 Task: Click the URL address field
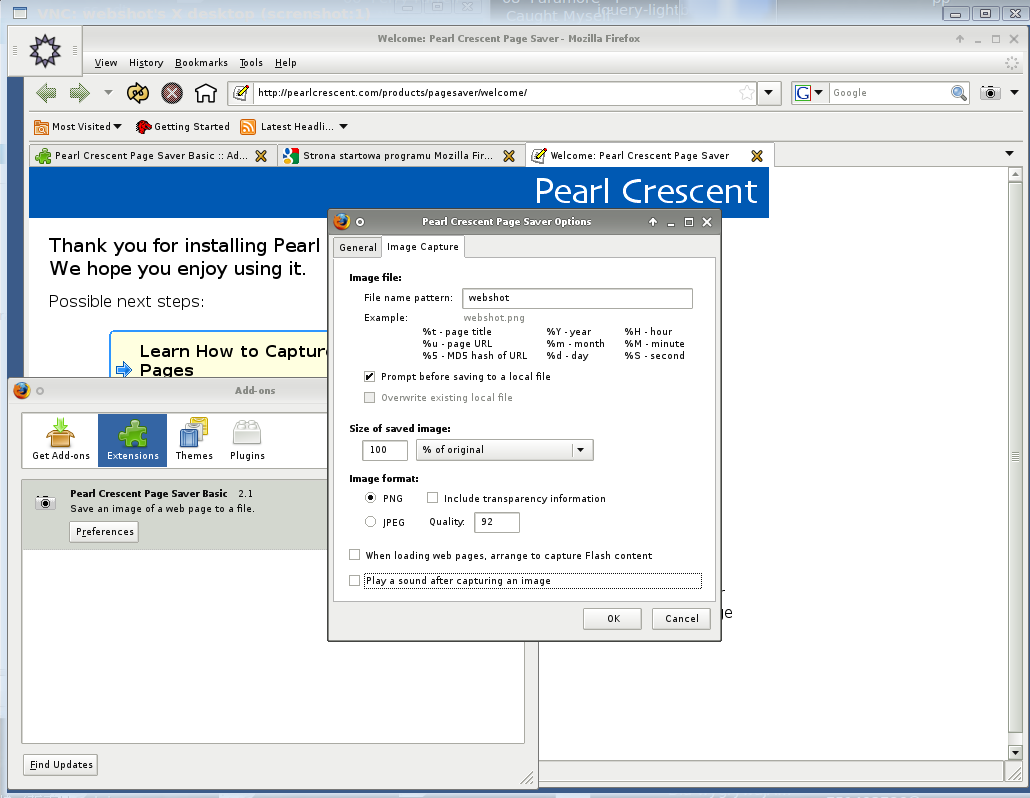(496, 93)
